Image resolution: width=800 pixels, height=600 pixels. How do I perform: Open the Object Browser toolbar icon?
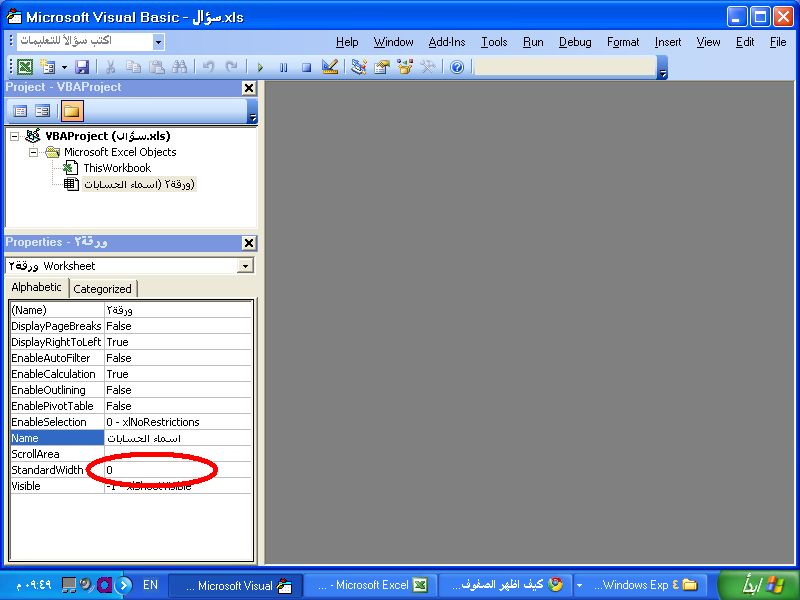[x=405, y=67]
